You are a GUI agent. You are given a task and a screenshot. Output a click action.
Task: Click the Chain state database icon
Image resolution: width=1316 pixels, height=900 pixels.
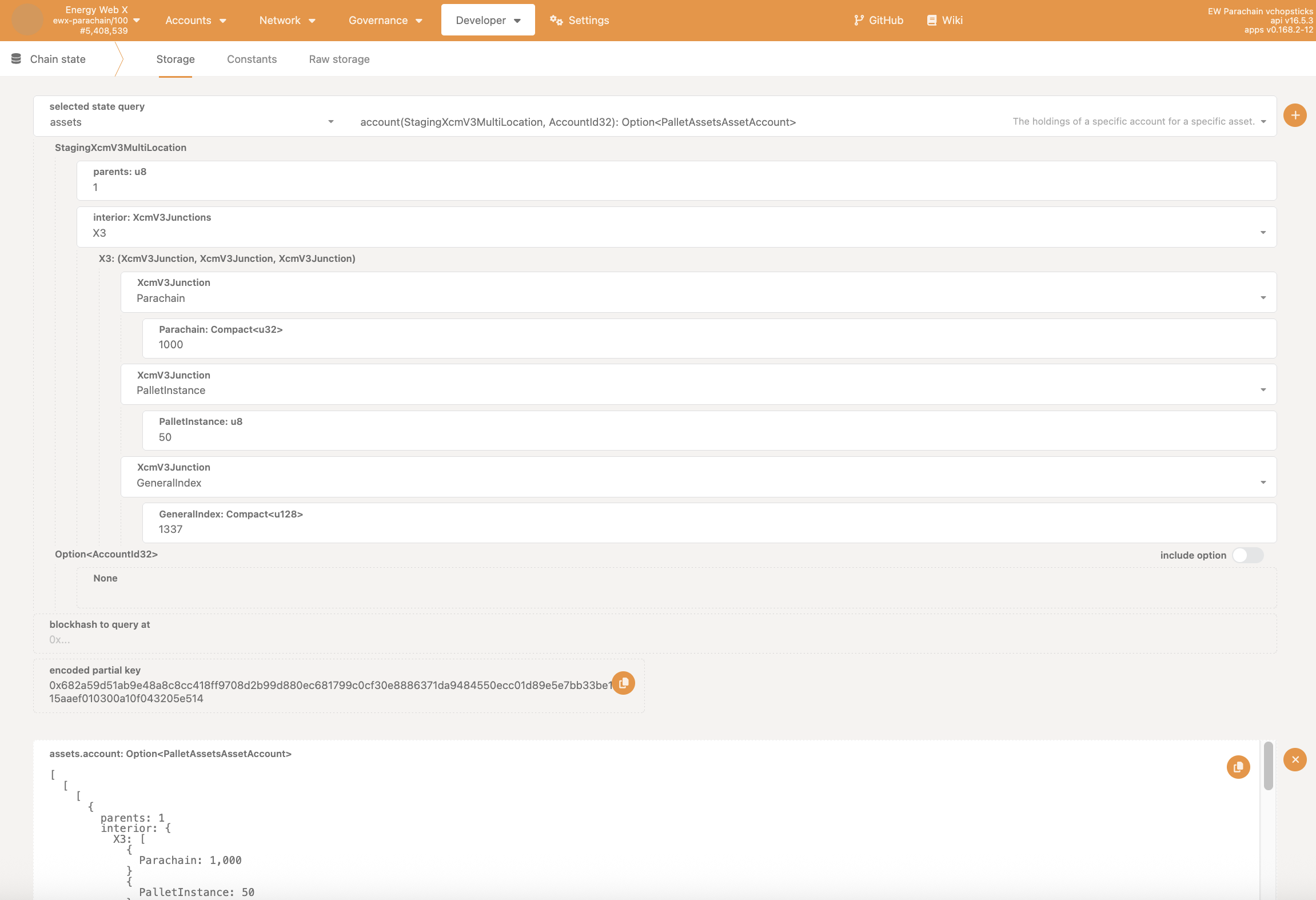16,59
